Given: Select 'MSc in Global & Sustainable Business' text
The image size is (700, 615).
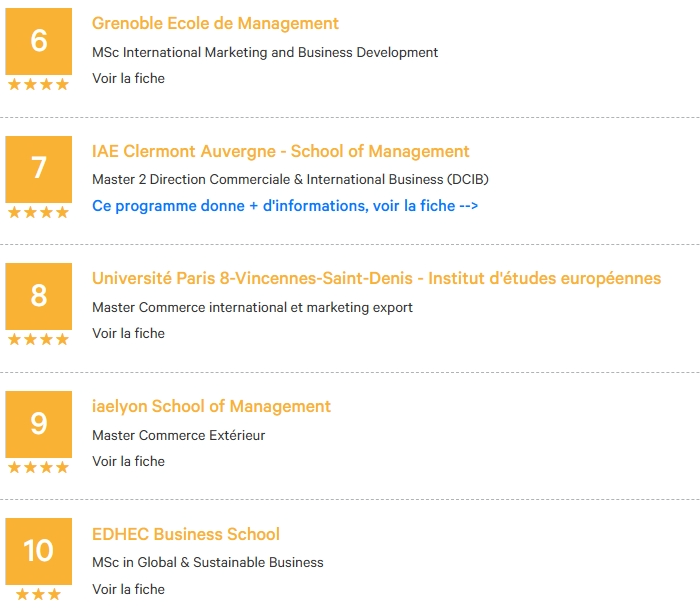Looking at the screenshot, I should point(208,562).
